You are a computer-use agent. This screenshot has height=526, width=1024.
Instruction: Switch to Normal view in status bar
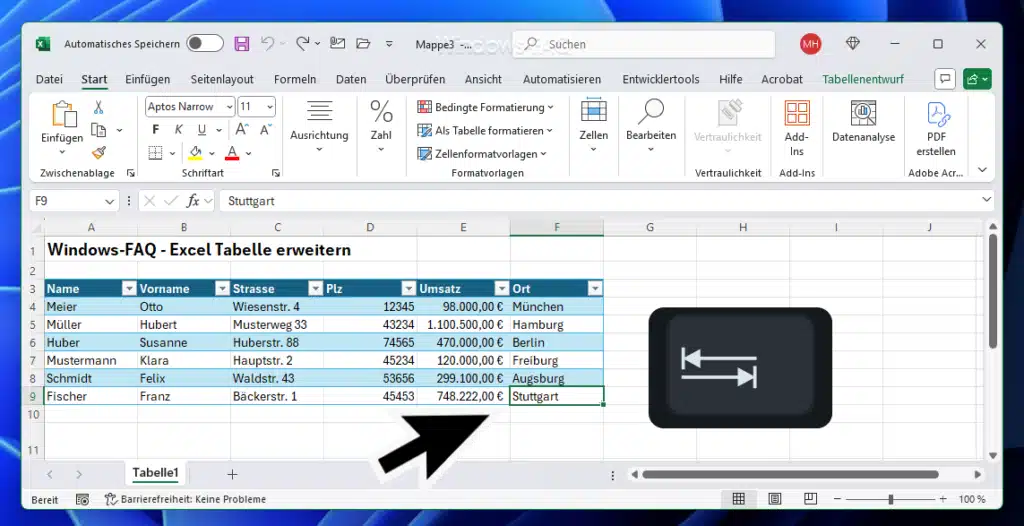click(739, 499)
